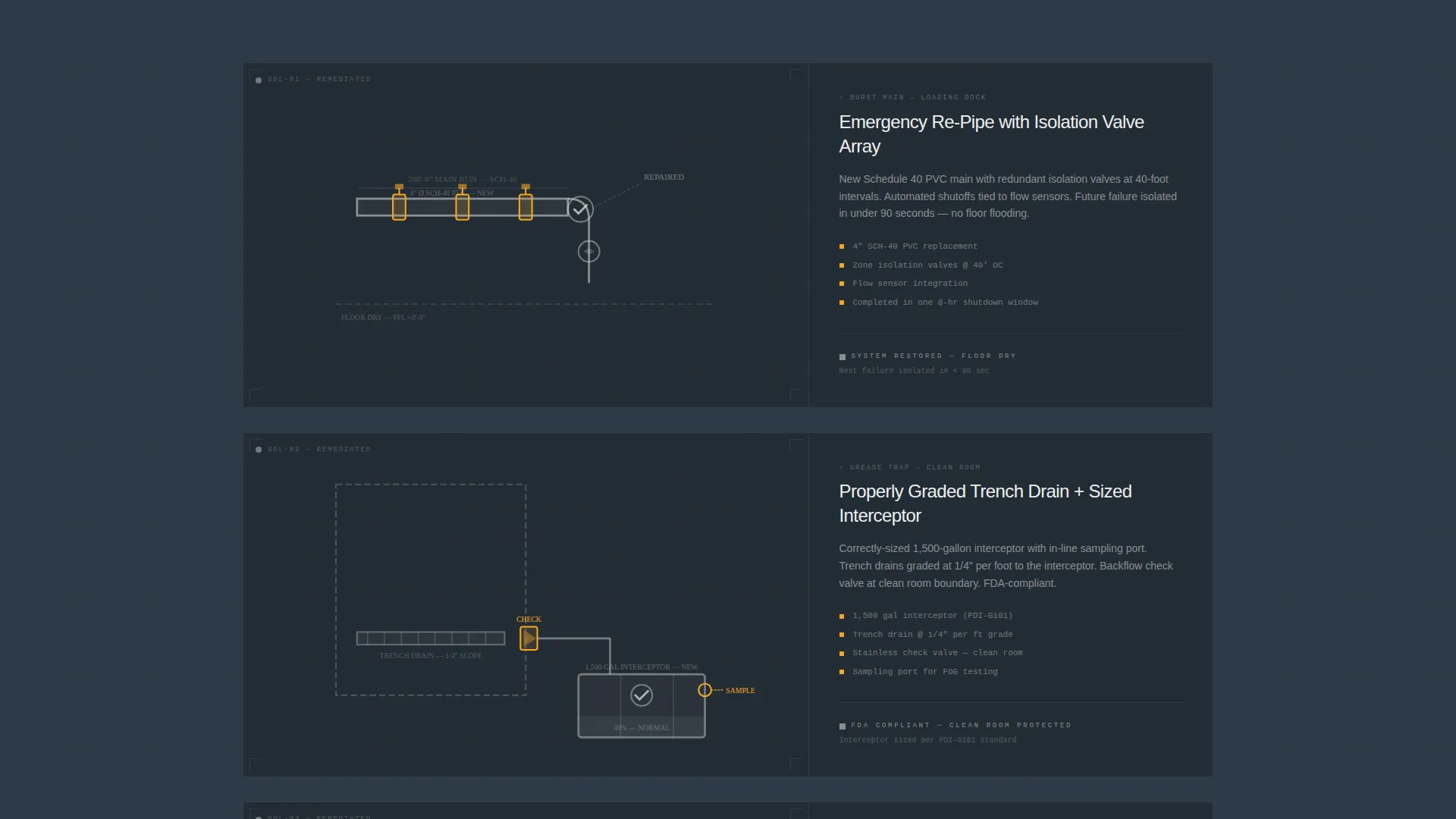Image resolution: width=1456 pixels, height=819 pixels.
Task: Click 'Emergency Re-Pipe with Isolation Valve Array' heading
Action: tap(991, 134)
